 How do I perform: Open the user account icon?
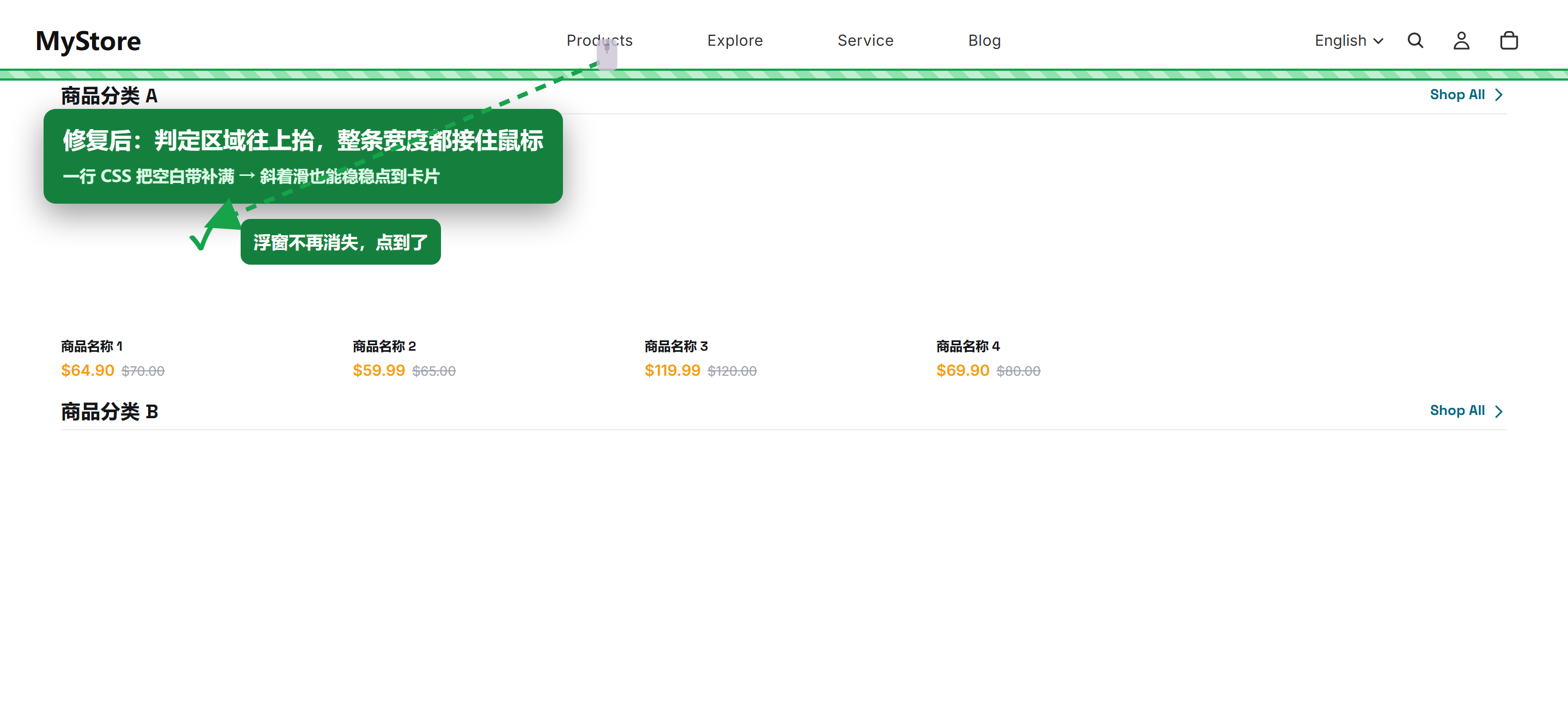pyautogui.click(x=1461, y=41)
